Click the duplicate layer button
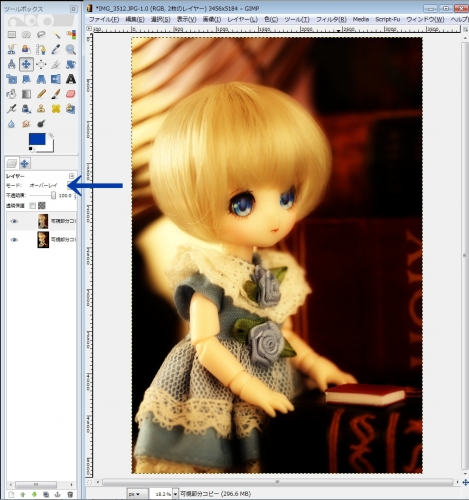This screenshot has width=469, height=500. pos(46,494)
